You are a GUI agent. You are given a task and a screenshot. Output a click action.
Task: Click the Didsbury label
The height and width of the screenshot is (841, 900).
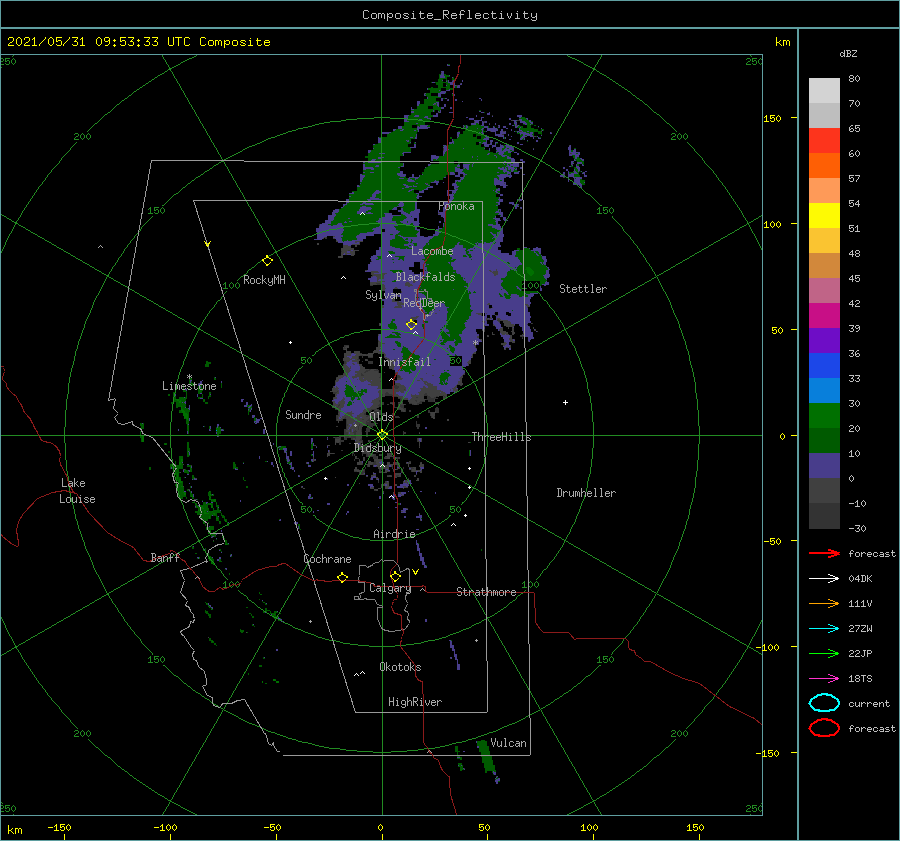coord(378,448)
